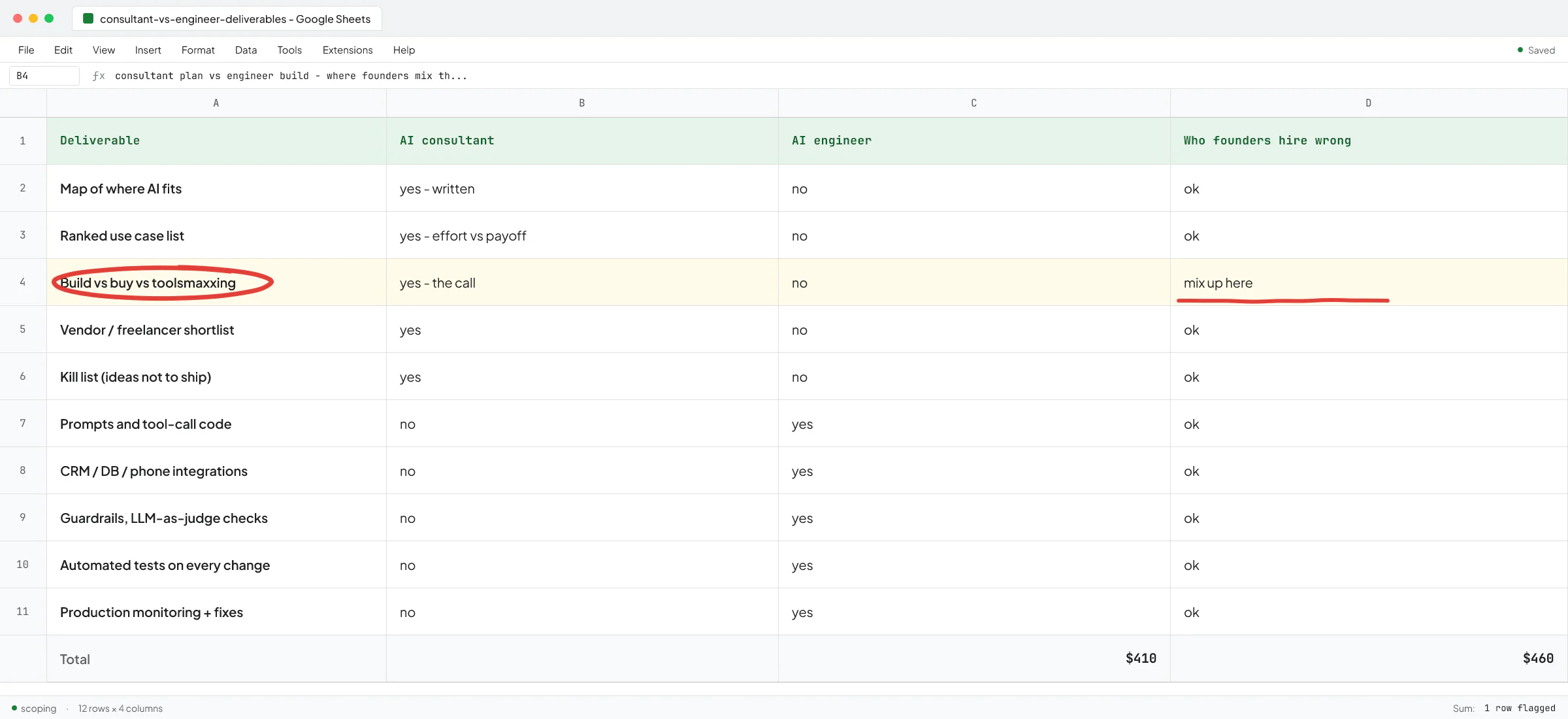1568x719 pixels.
Task: Select the consultant-vs-engineer-deliverables browser tab
Action: pyautogui.click(x=227, y=19)
